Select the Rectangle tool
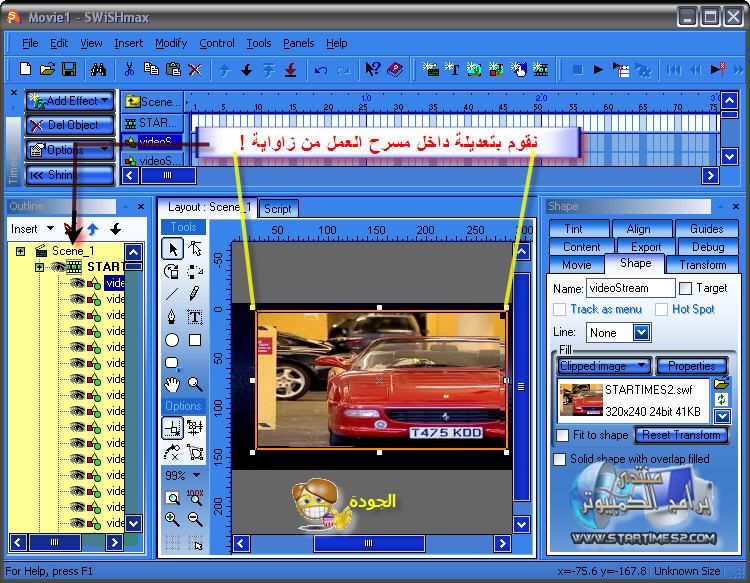 (195, 340)
